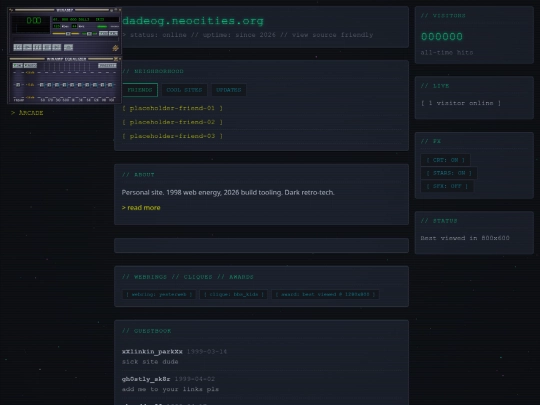Open the ARCADE link in sidebar
The image size is (540, 405).
click(x=27, y=113)
